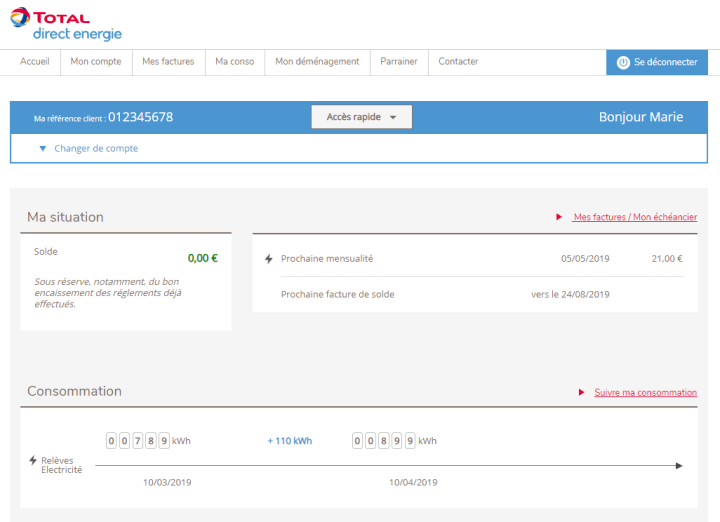Open the Contacter menu item

pos(458,62)
